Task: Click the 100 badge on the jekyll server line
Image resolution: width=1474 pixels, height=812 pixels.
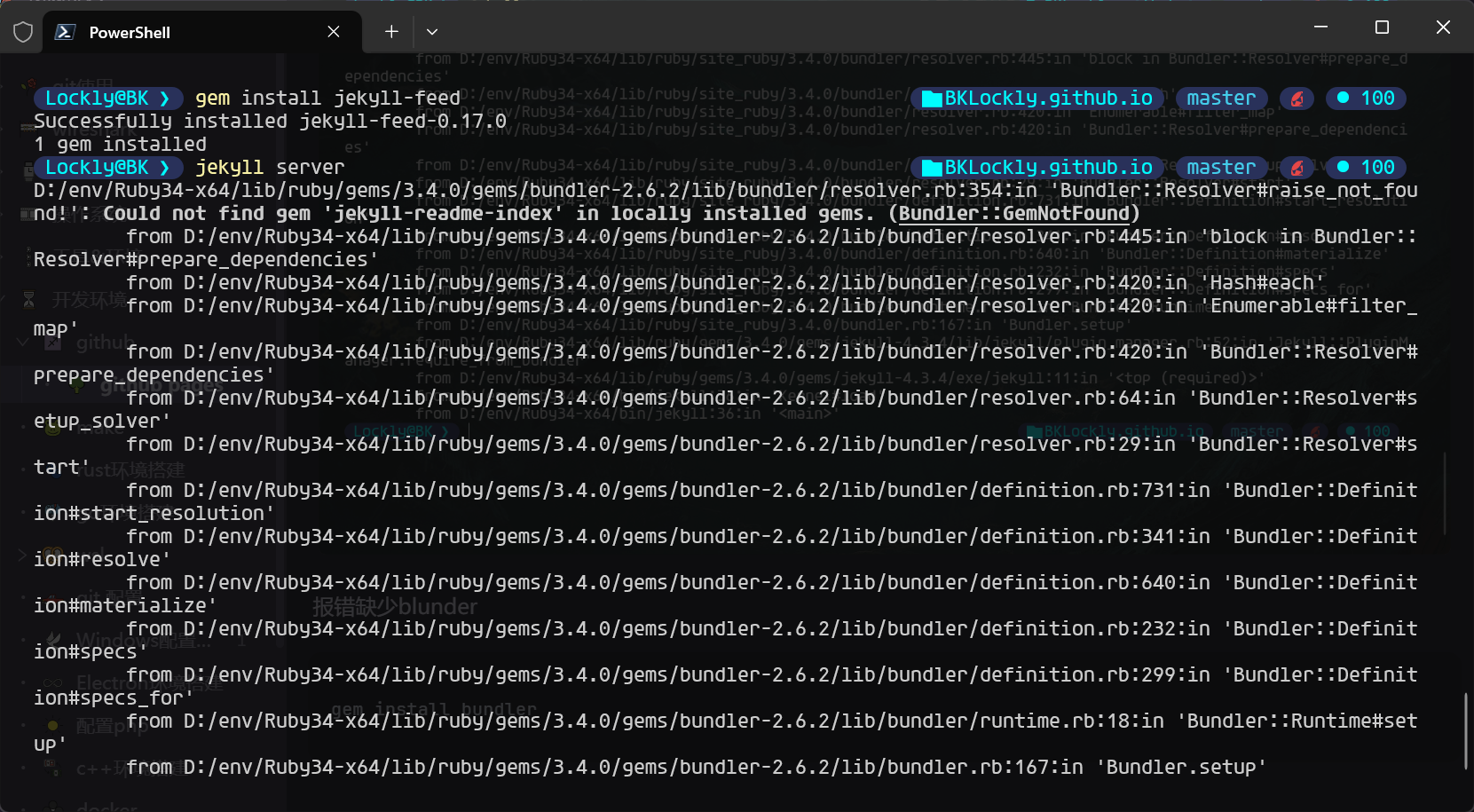Action: coord(1367,167)
